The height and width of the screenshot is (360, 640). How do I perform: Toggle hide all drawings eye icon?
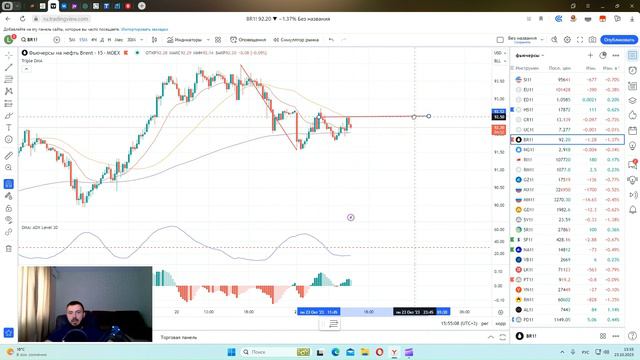point(9,220)
